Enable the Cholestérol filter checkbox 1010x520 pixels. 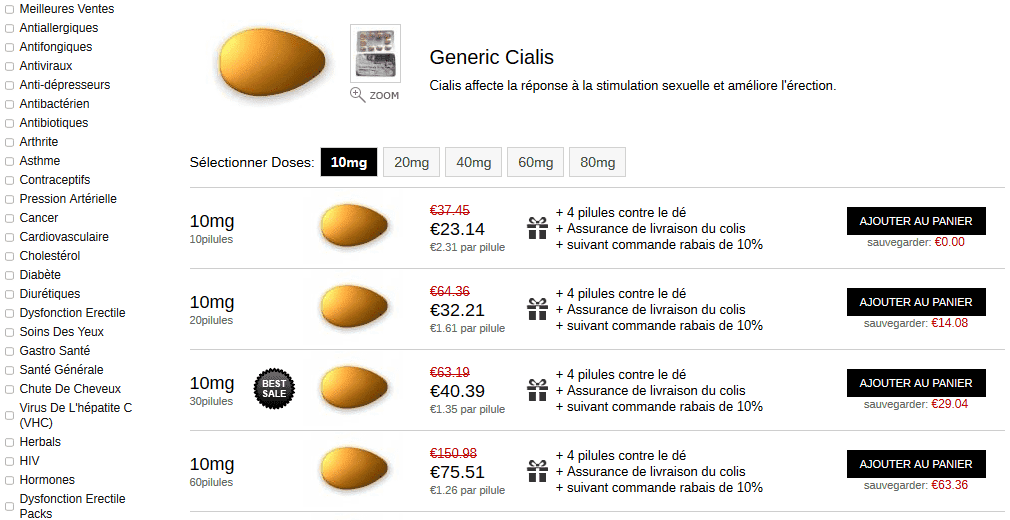coord(10,256)
